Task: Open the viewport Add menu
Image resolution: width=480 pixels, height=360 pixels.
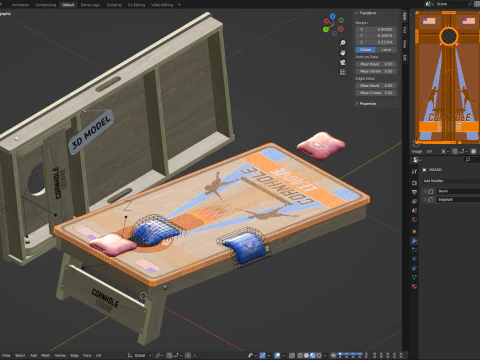Action: [33, 355]
